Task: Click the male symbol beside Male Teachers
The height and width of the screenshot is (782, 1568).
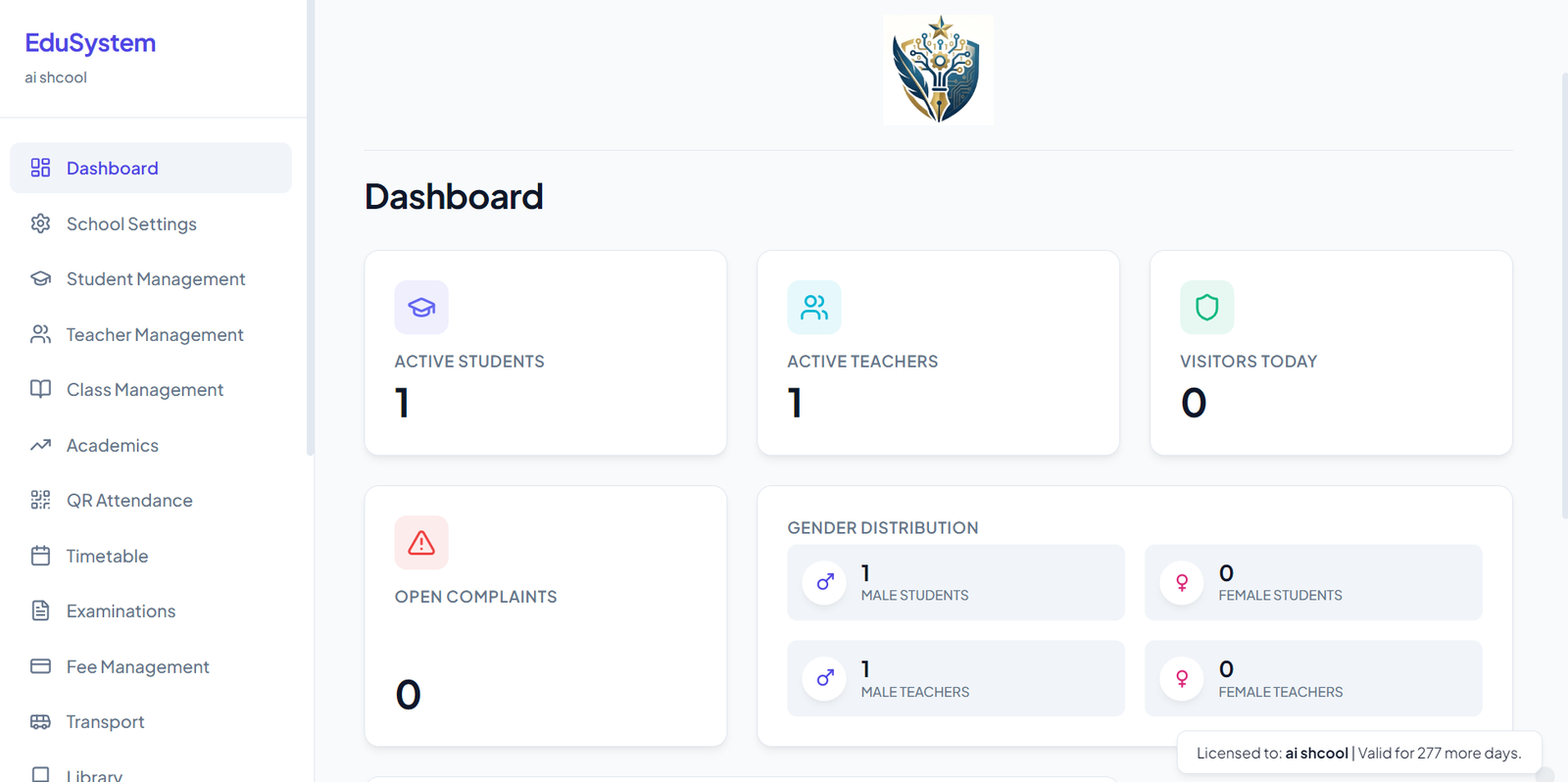Action: coord(824,678)
